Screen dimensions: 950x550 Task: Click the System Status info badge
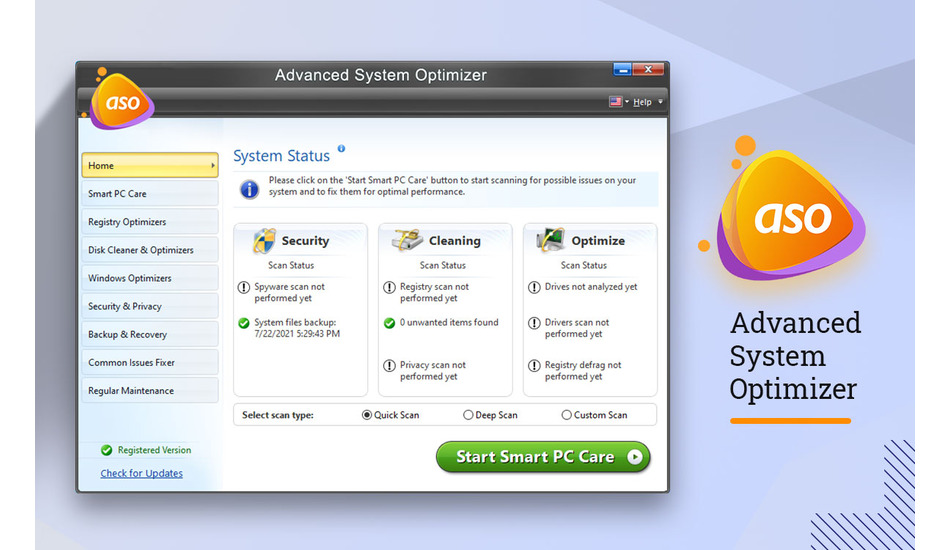point(341,148)
